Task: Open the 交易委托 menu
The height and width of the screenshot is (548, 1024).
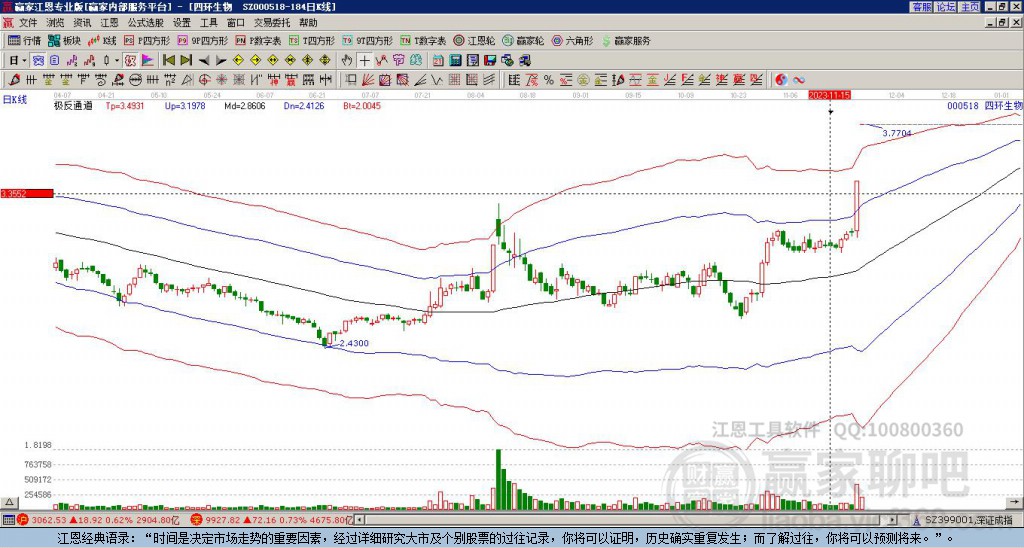Action: [x=272, y=23]
